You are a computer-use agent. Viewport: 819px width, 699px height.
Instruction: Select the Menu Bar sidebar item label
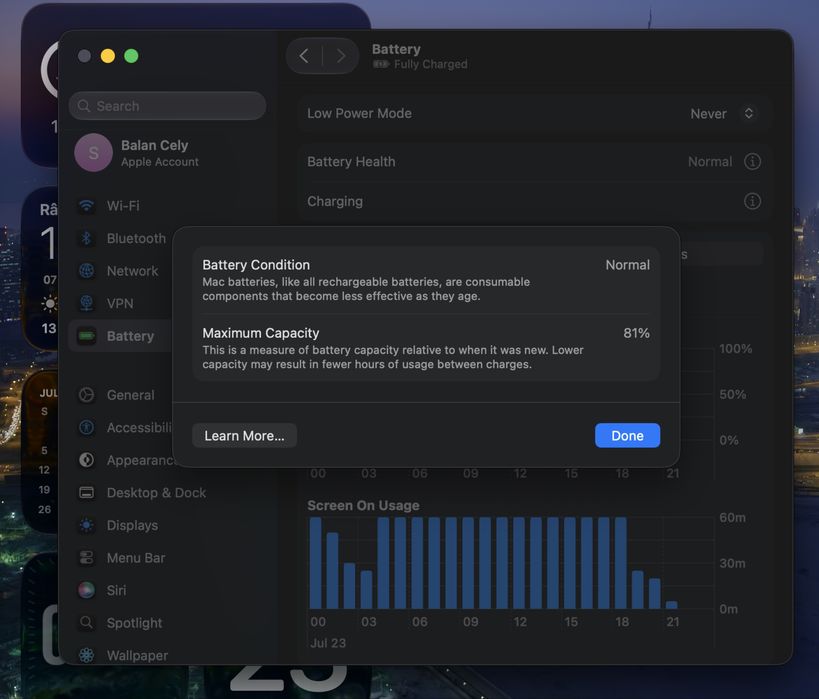tap(136, 558)
